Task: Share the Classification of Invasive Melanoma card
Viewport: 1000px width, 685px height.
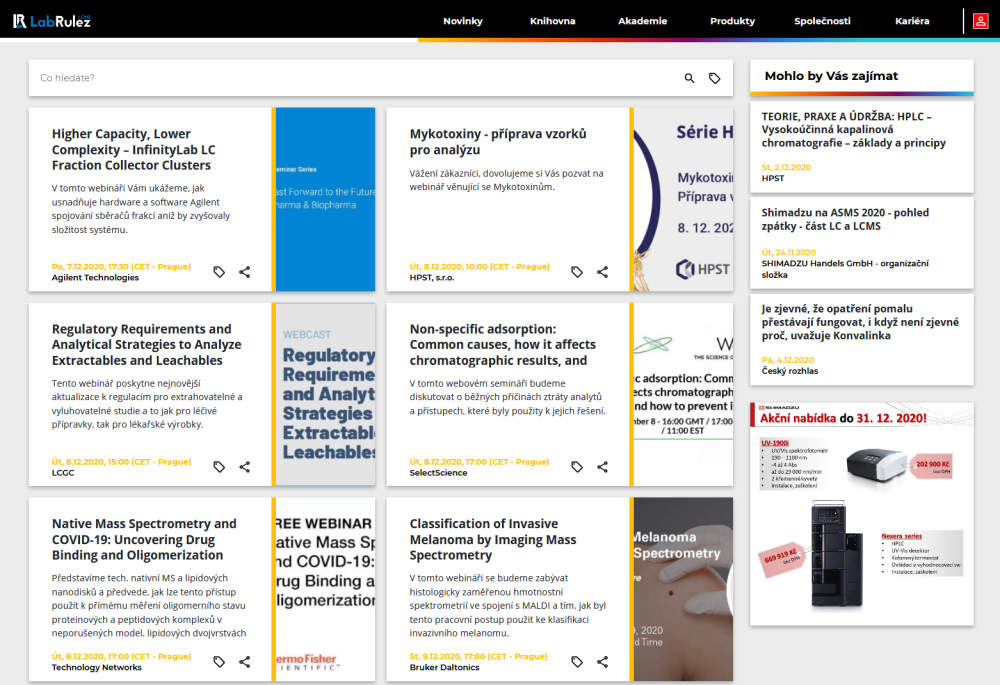Action: (x=602, y=661)
